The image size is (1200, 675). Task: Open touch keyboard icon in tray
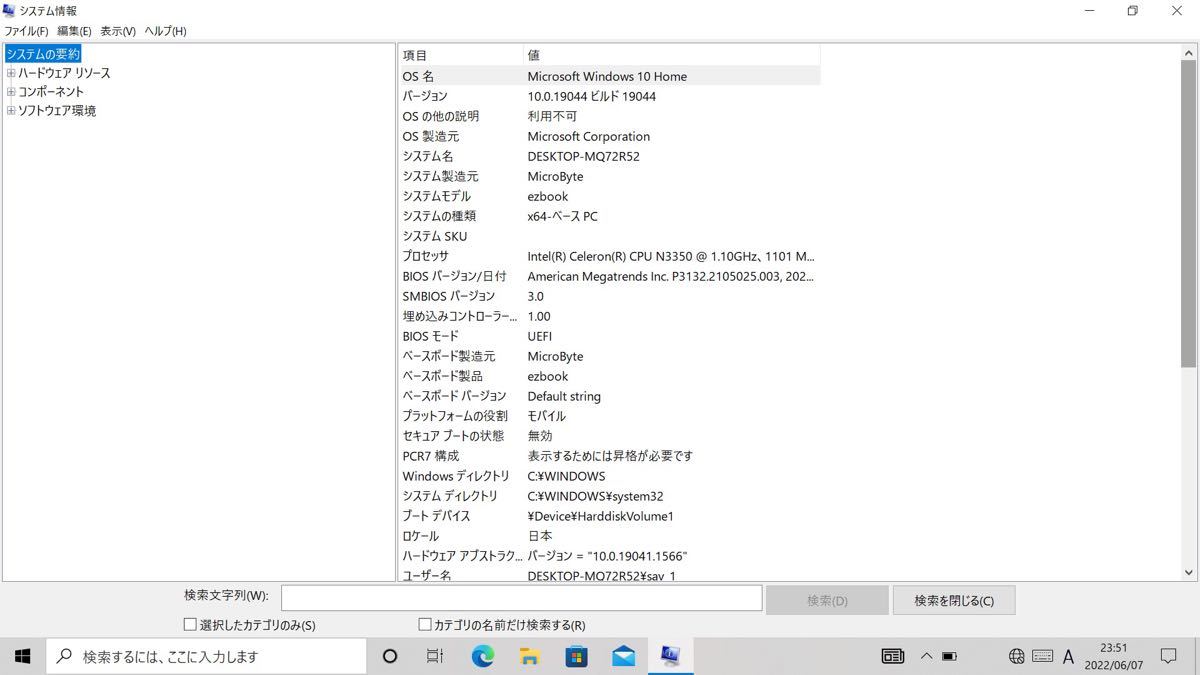1043,656
